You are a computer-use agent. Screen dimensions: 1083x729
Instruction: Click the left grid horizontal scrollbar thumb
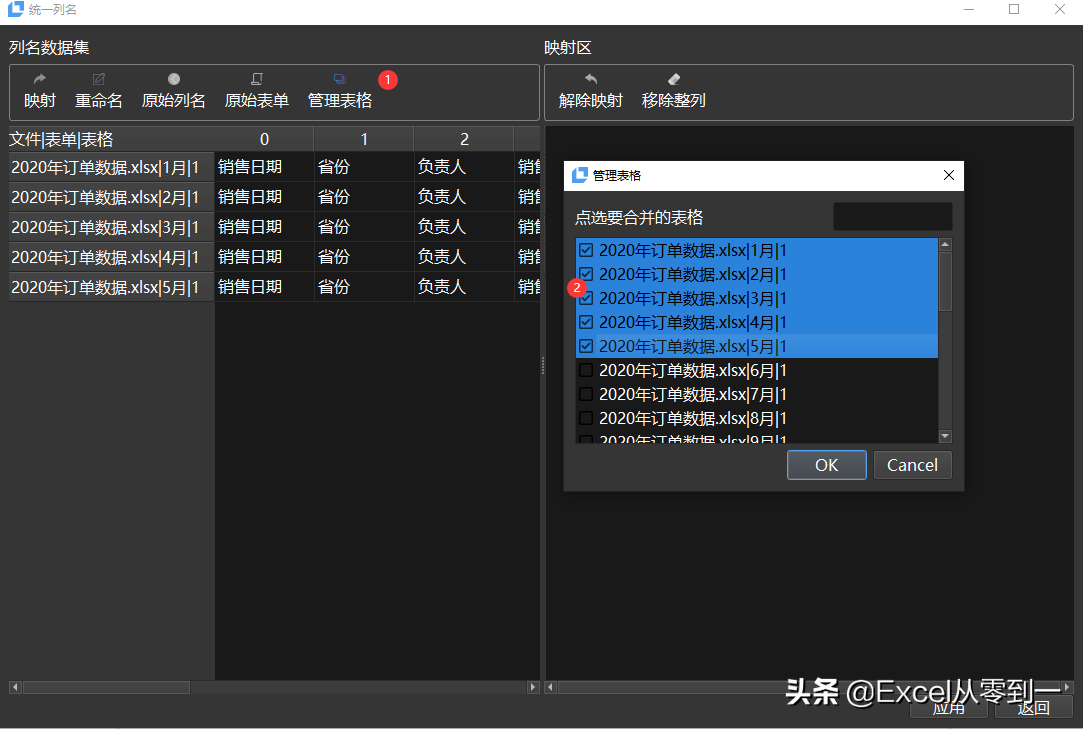(106, 687)
